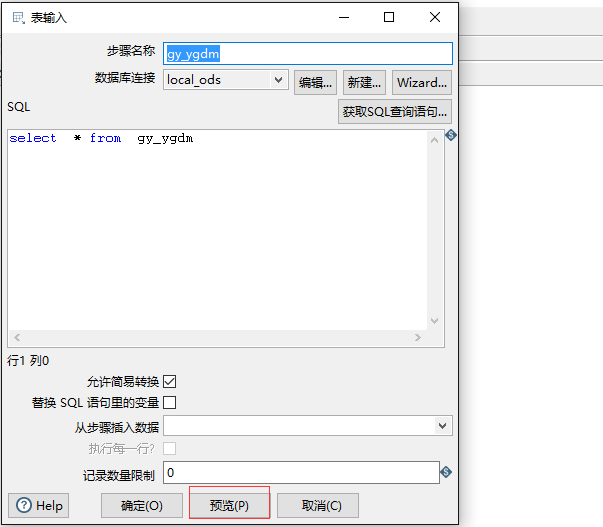Toggle the 允许简易转换 checkbox
This screenshot has height=527, width=603.
(x=170, y=382)
